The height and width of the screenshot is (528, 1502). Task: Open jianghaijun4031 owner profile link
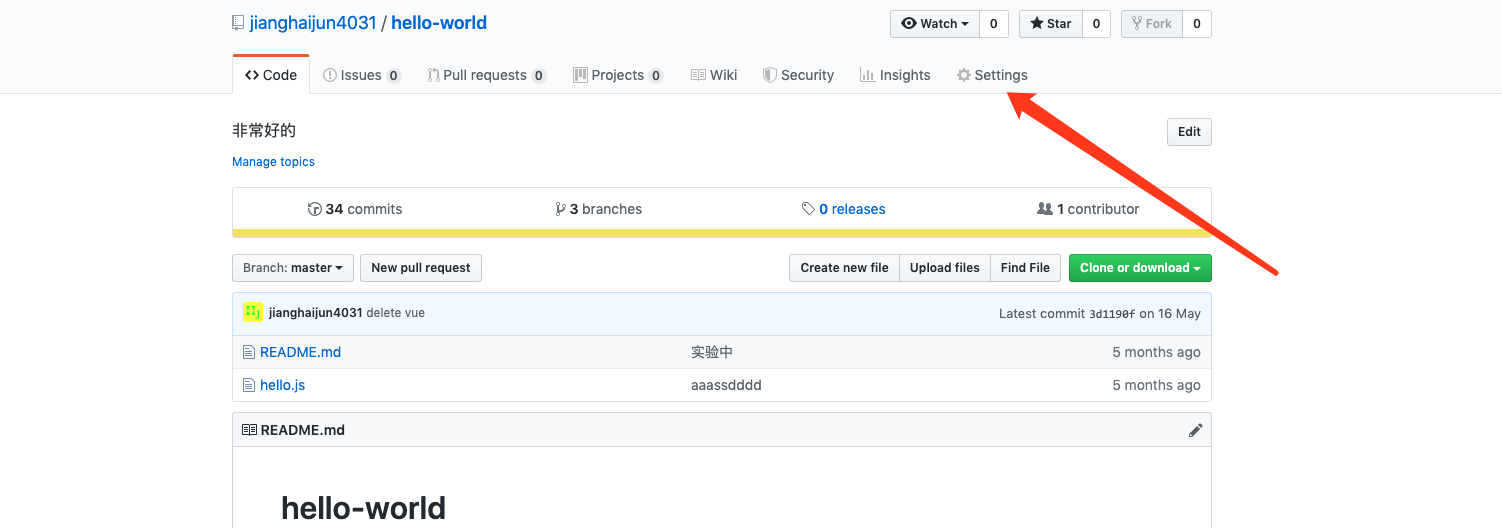pyautogui.click(x=313, y=22)
